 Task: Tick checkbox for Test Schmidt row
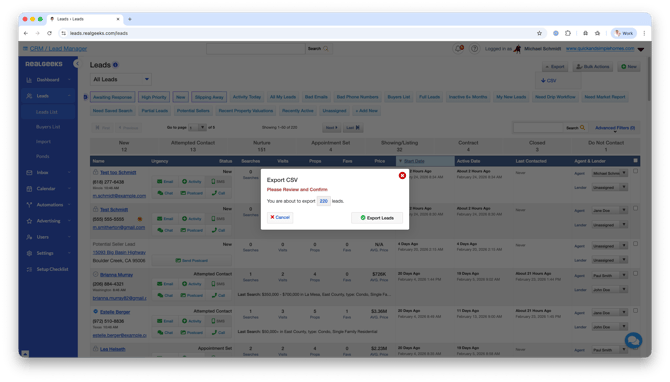click(635, 209)
